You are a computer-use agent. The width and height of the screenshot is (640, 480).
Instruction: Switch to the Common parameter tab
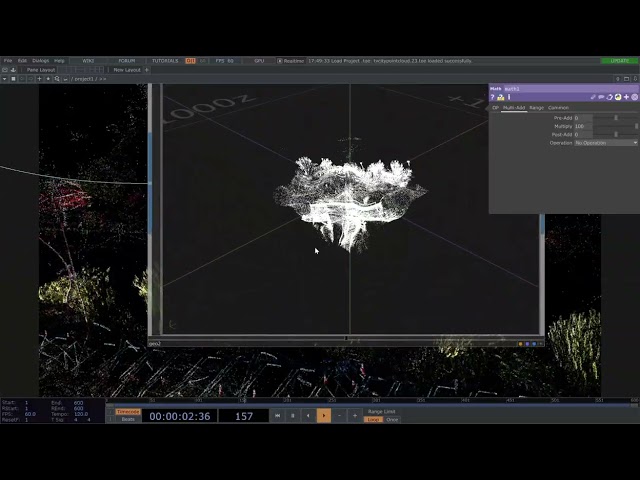pos(558,108)
